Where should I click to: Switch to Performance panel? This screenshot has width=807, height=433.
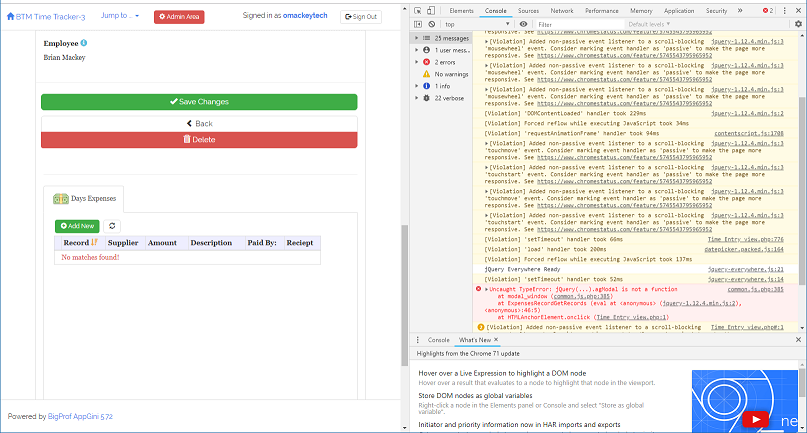coord(602,10)
